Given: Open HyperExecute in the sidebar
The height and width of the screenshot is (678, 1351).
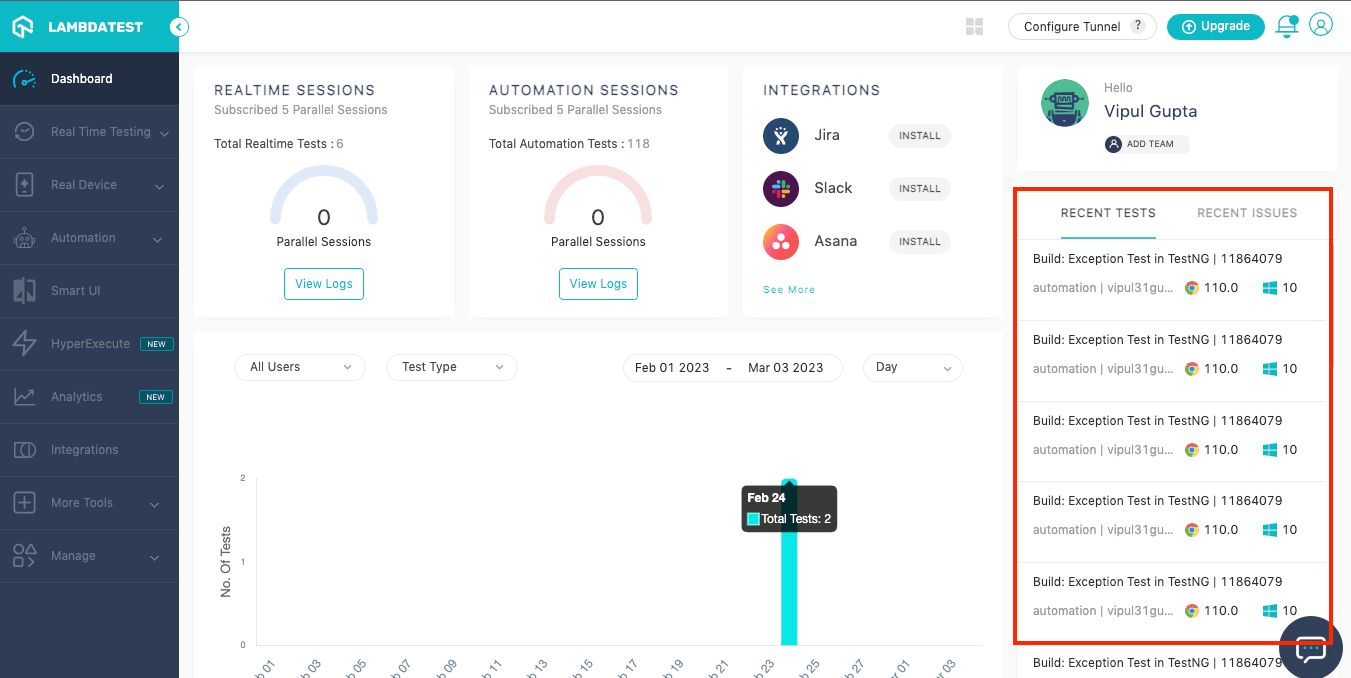Looking at the screenshot, I should (89, 344).
